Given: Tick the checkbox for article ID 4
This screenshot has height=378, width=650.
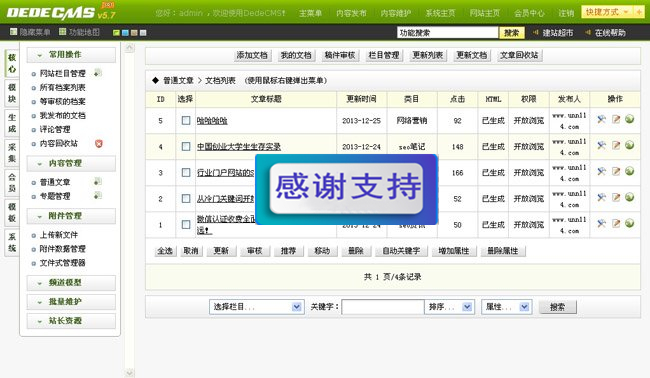Looking at the screenshot, I should (x=186, y=147).
